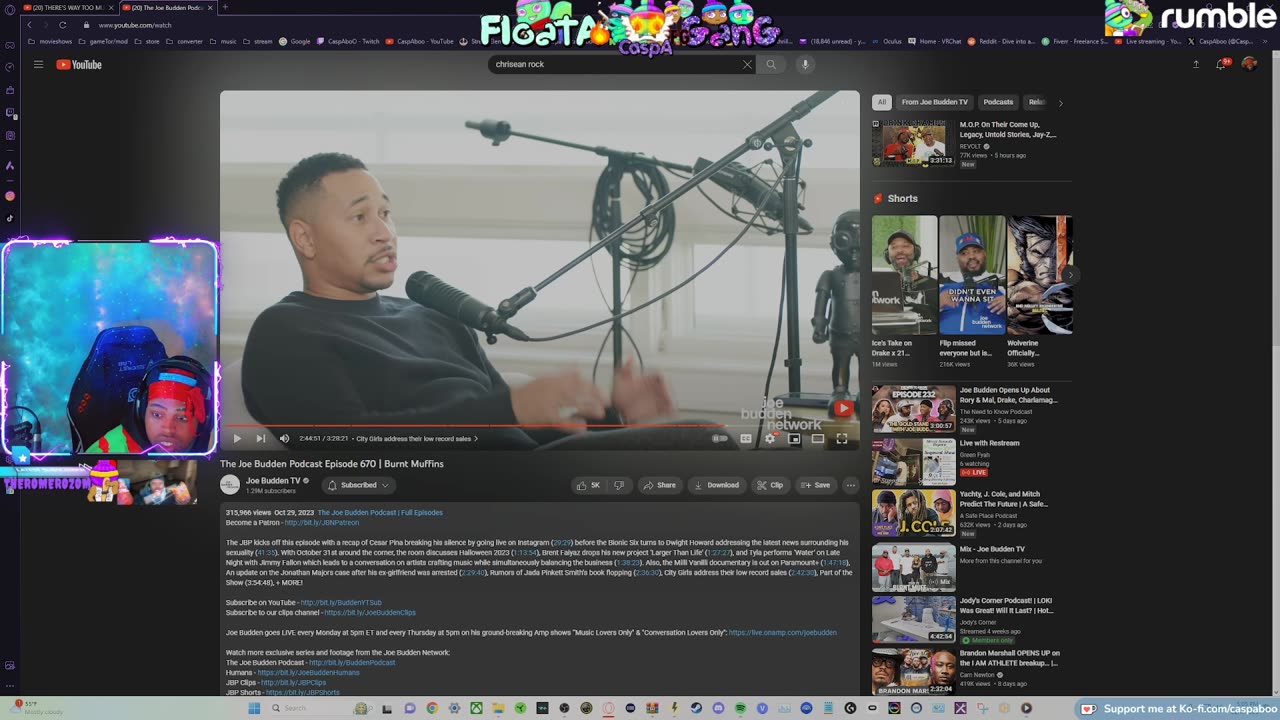Make the video fullscreen

842,438
